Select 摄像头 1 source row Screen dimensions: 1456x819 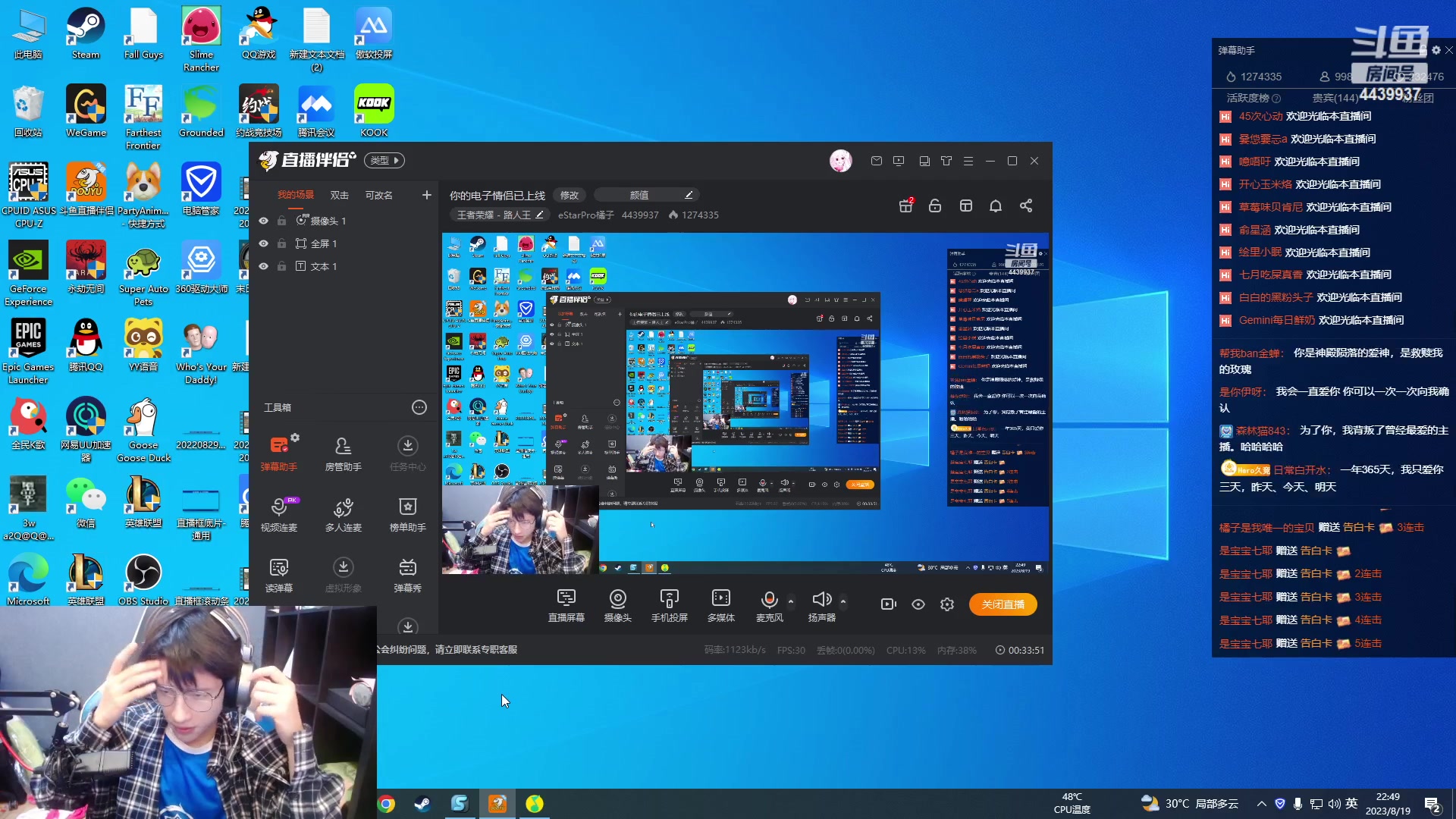(x=345, y=221)
